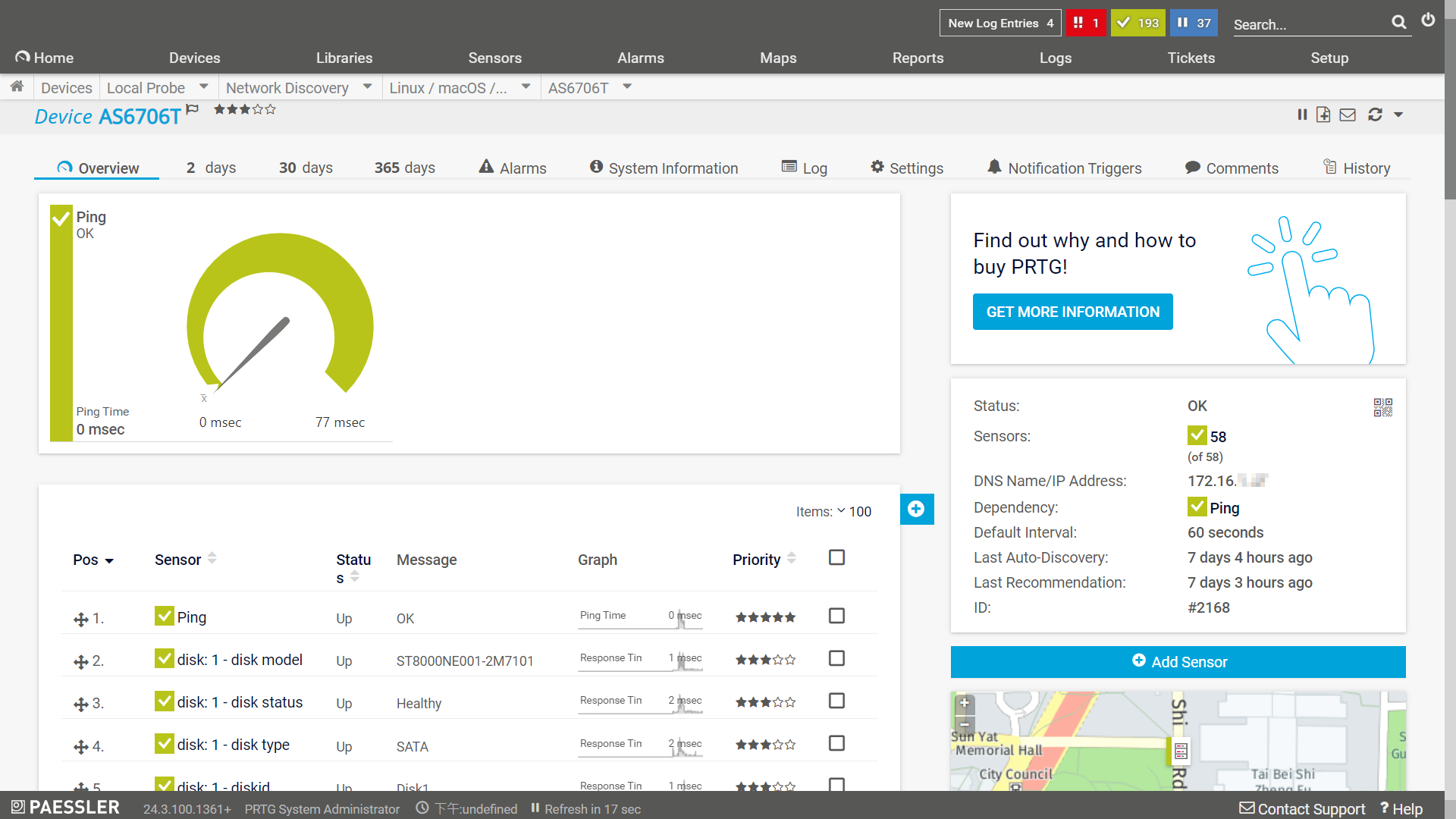
Task: Check the box for disk type row
Action: [836, 743]
